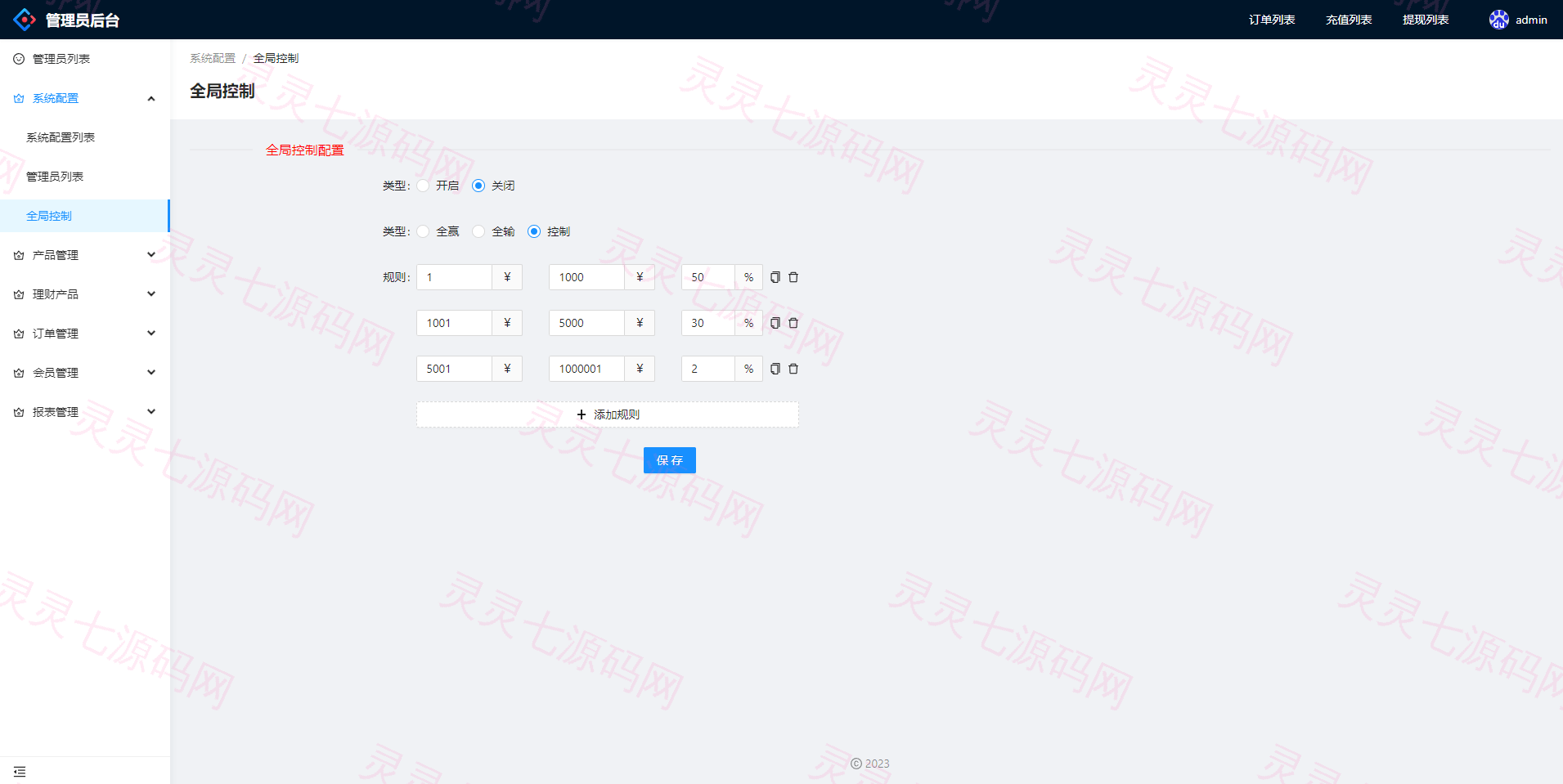Click the smiley icon beside 管理员列表
The image size is (1563, 784).
coord(19,59)
